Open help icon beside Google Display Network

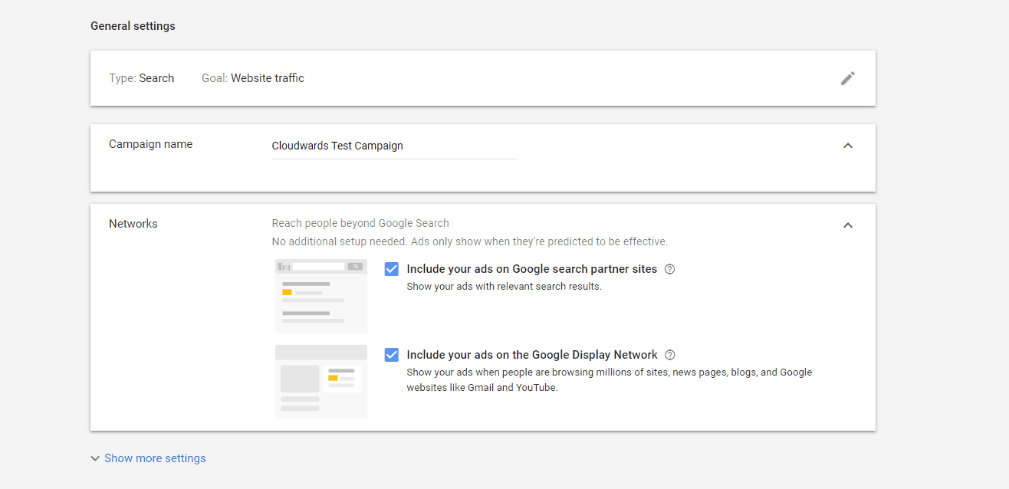click(670, 355)
